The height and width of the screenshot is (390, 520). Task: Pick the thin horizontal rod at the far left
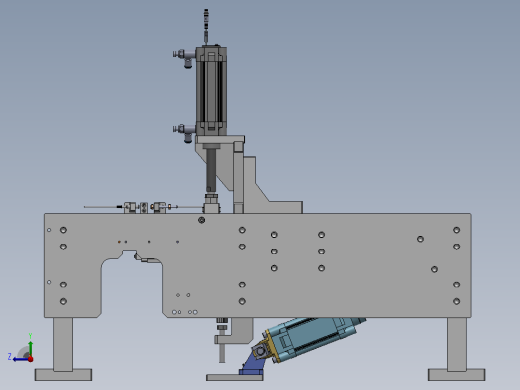pyautogui.click(x=100, y=207)
